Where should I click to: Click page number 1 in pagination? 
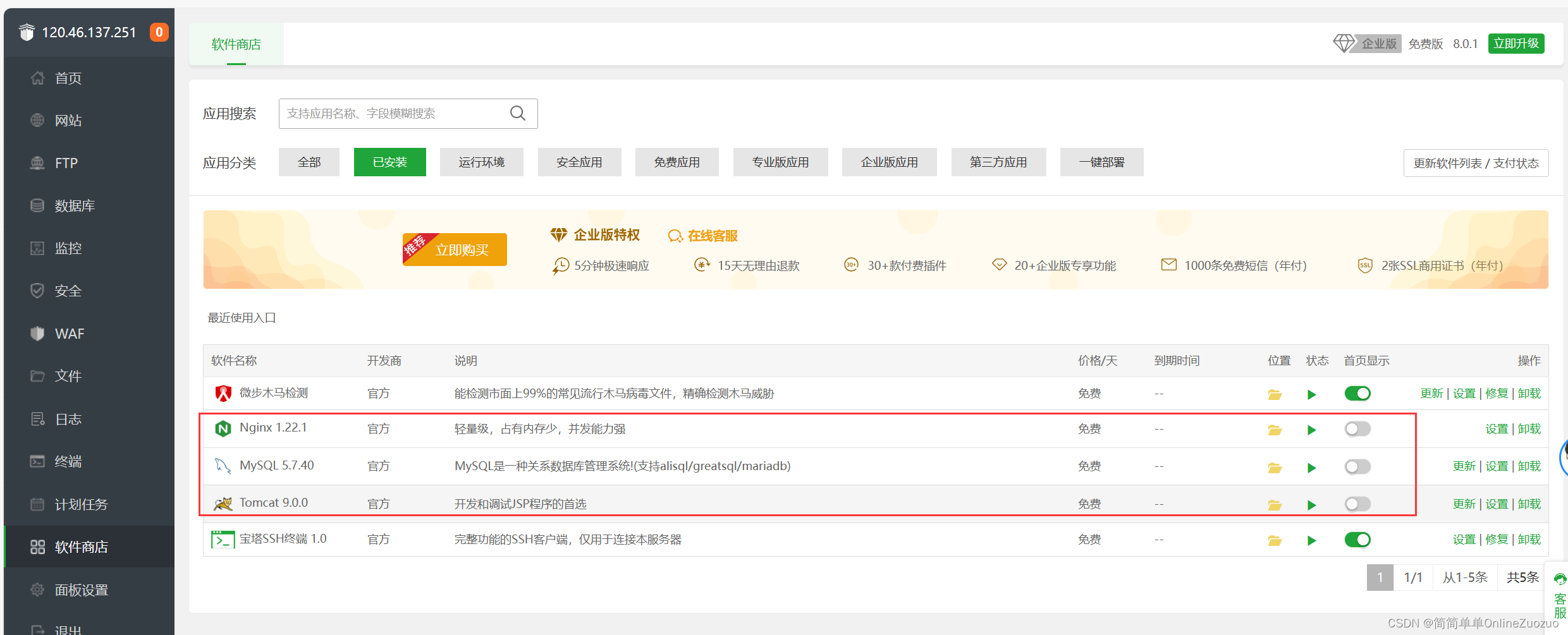click(1380, 578)
